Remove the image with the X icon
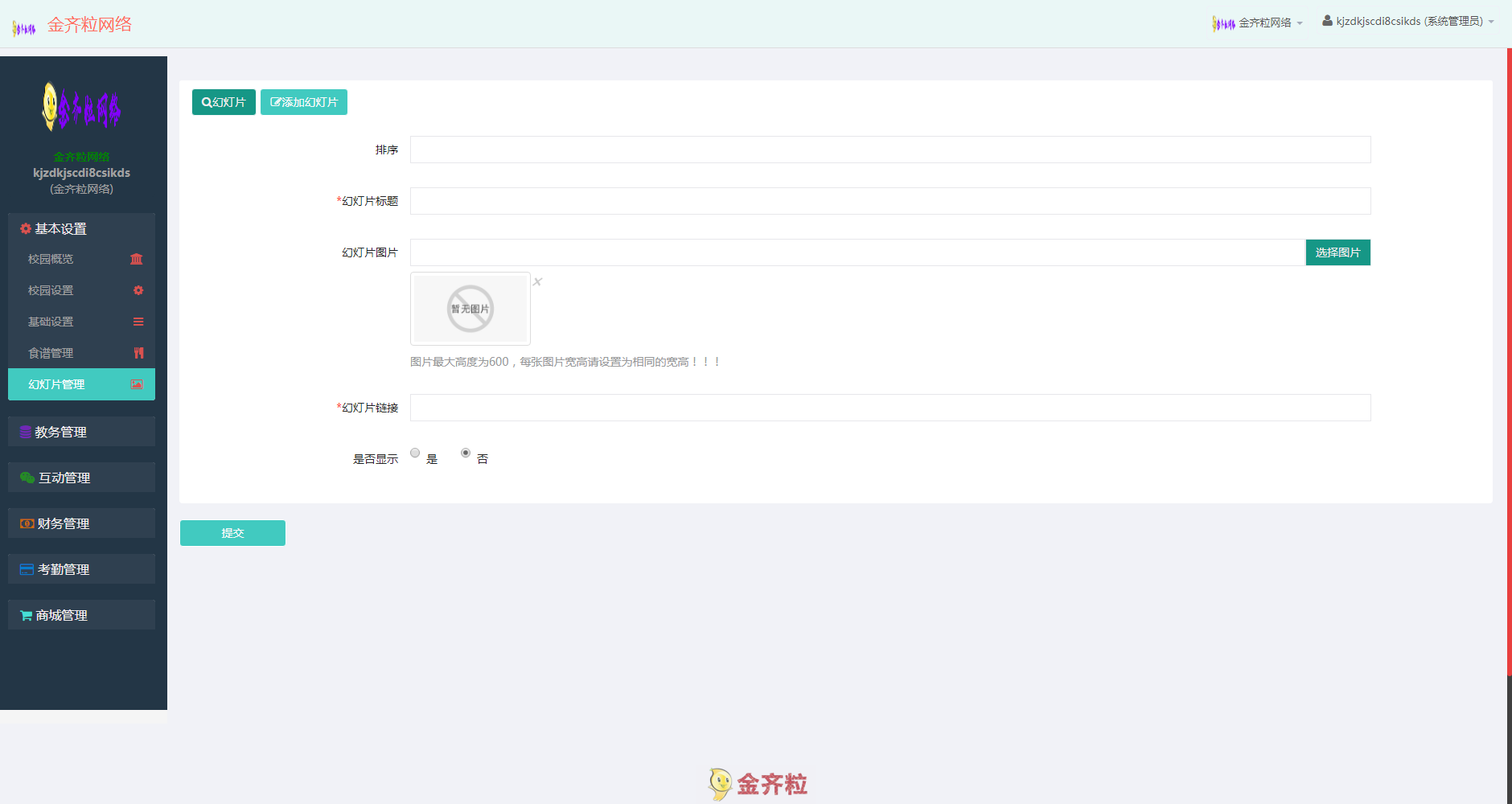Viewport: 1512px width, 804px height. [x=538, y=281]
